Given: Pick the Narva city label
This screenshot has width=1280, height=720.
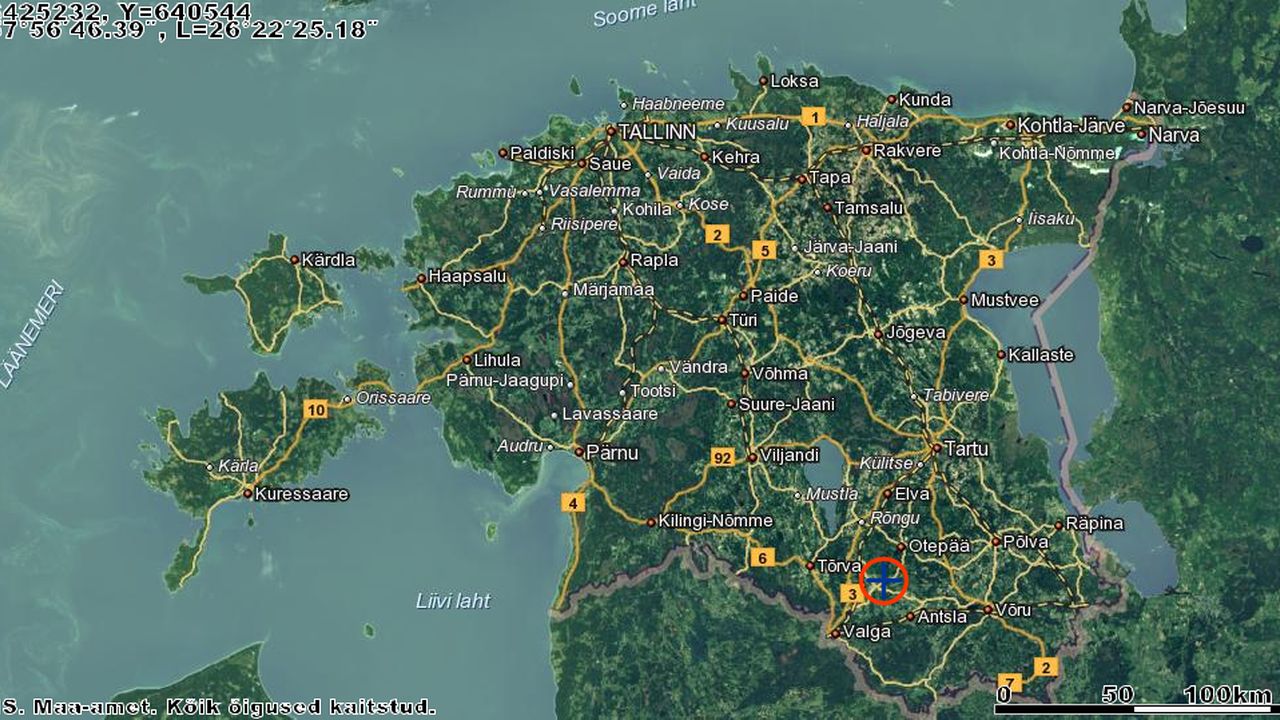Looking at the screenshot, I should click(x=1174, y=134).
